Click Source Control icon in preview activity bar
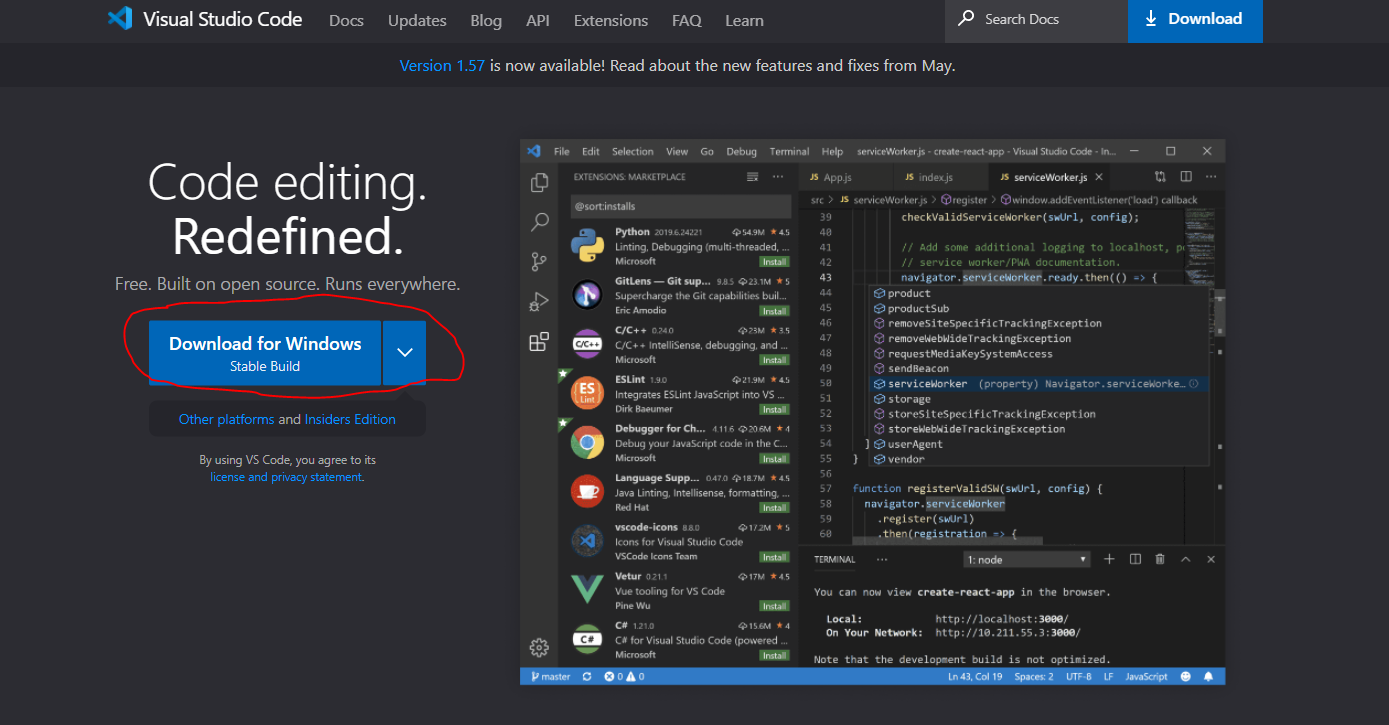1389x725 pixels. (x=539, y=262)
